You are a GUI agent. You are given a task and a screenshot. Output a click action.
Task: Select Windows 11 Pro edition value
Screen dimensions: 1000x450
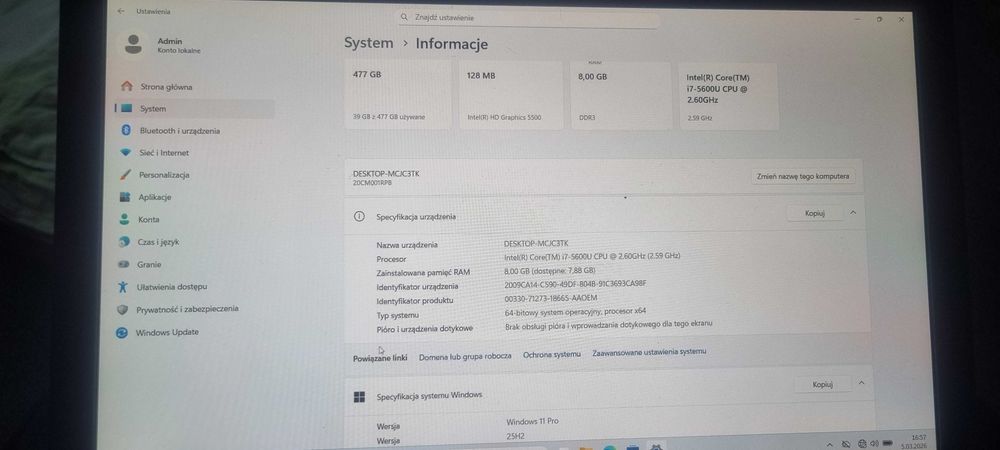[x=533, y=421]
